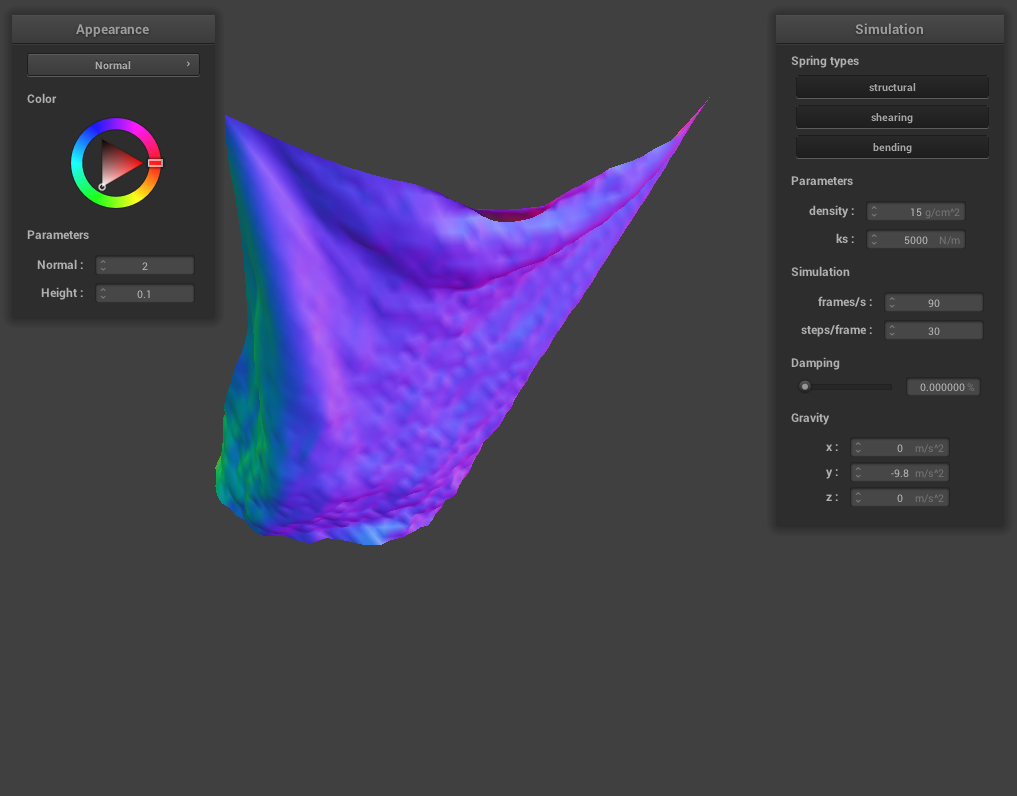Click the Simulation panel title bar
This screenshot has height=796, width=1017.
[x=889, y=29]
